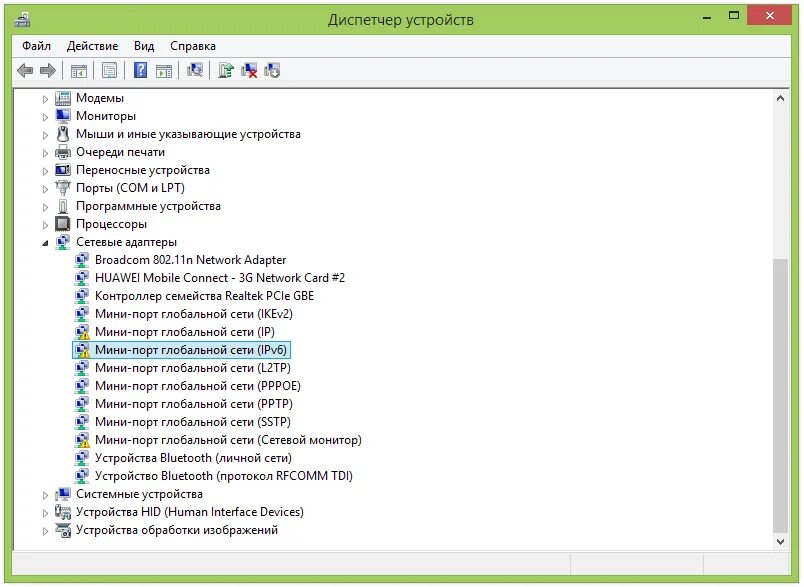This screenshot has height=587, width=804.
Task: Click the Мониторы category icon
Action: (x=63, y=116)
